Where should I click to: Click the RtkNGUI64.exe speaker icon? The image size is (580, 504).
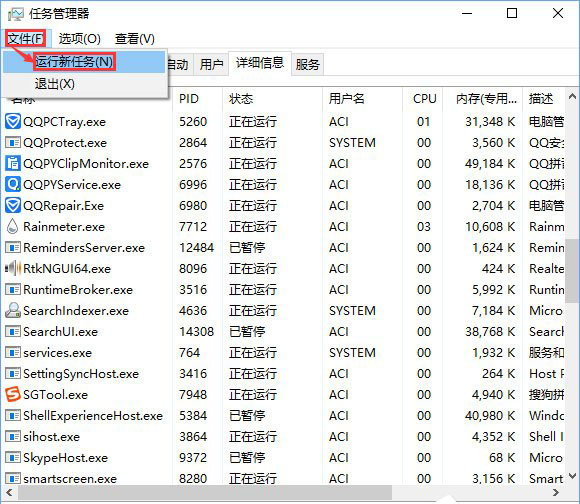13,268
